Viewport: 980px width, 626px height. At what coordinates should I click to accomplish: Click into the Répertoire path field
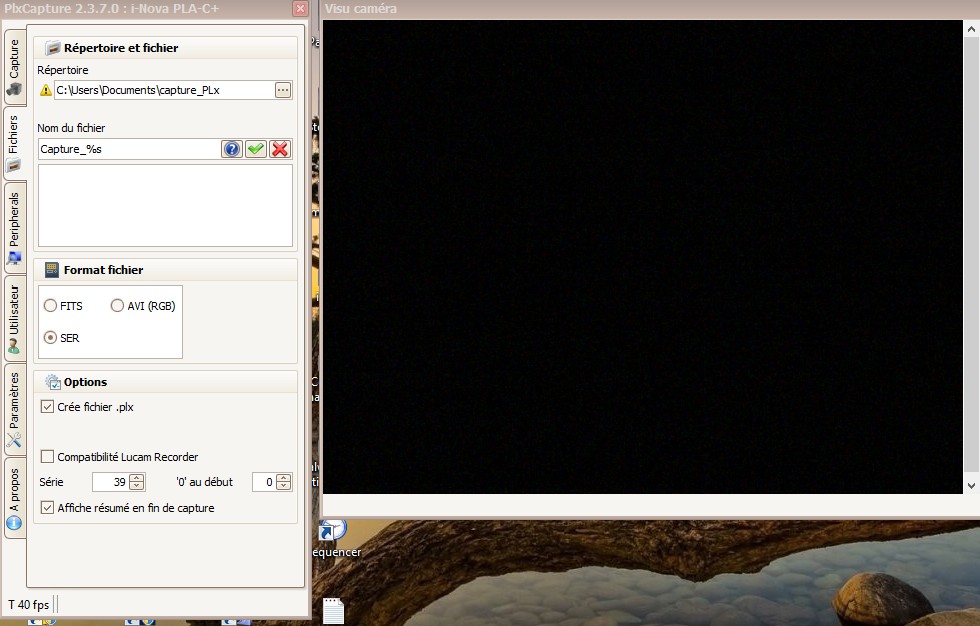click(164, 90)
